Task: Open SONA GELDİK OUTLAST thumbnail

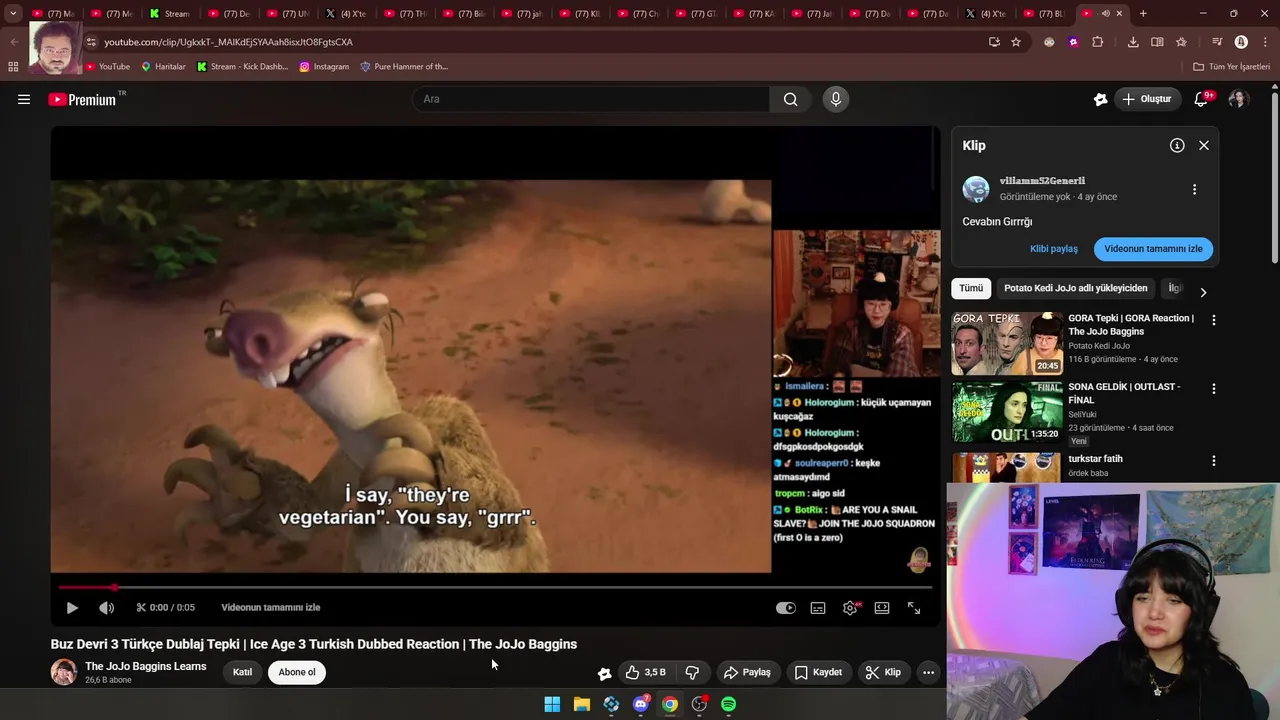Action: 1007,411
